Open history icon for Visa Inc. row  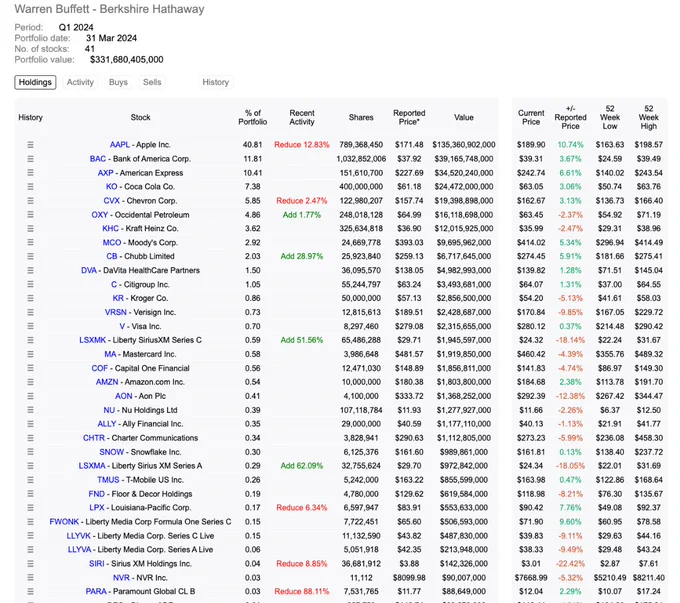pyautogui.click(x=30, y=326)
